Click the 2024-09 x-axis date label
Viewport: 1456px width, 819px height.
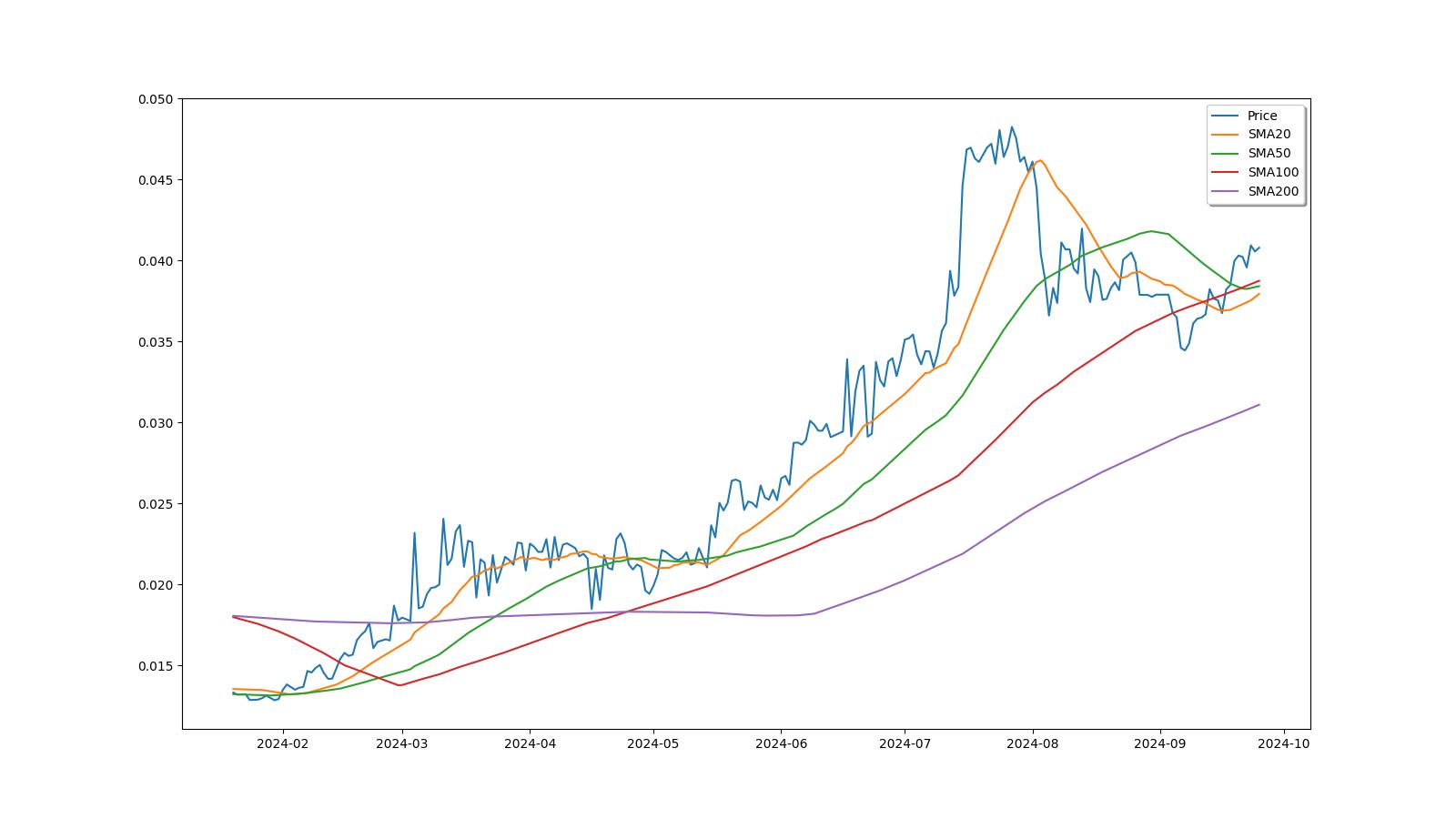point(1160,743)
